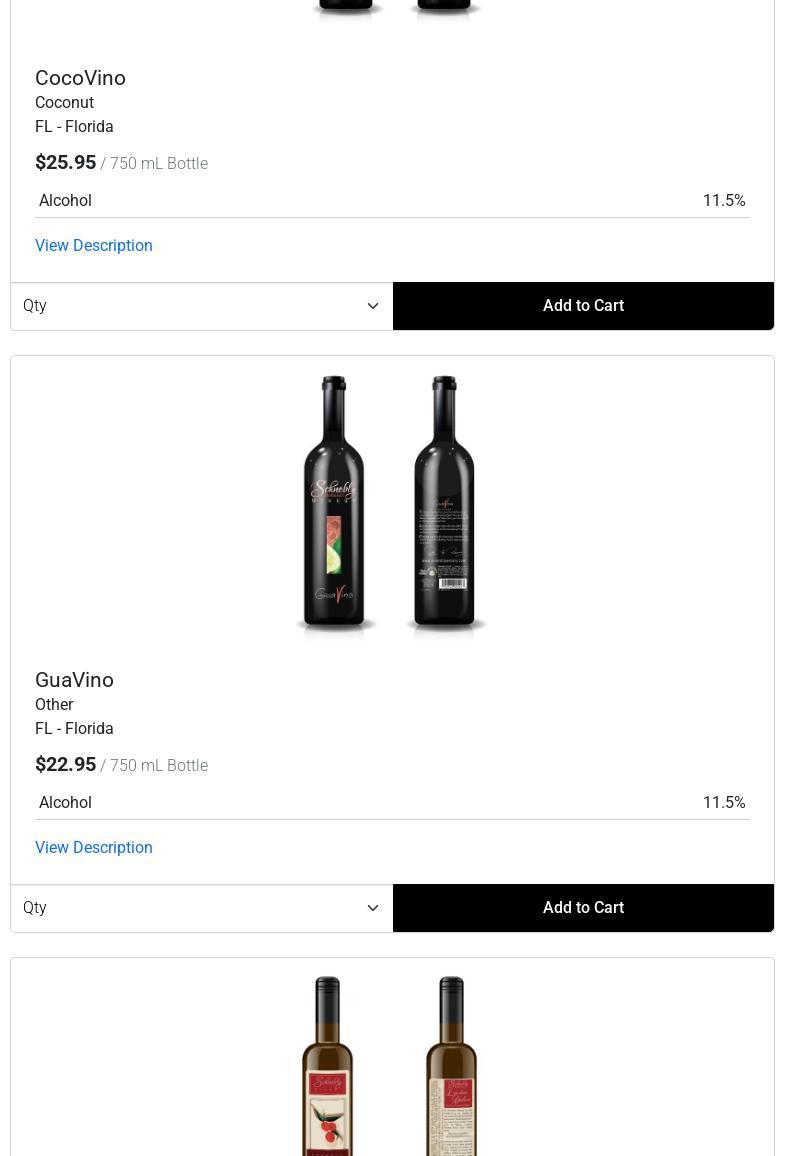This screenshot has height=1156, width=785.
Task: Open GuaVino's View Description link
Action: (x=94, y=848)
